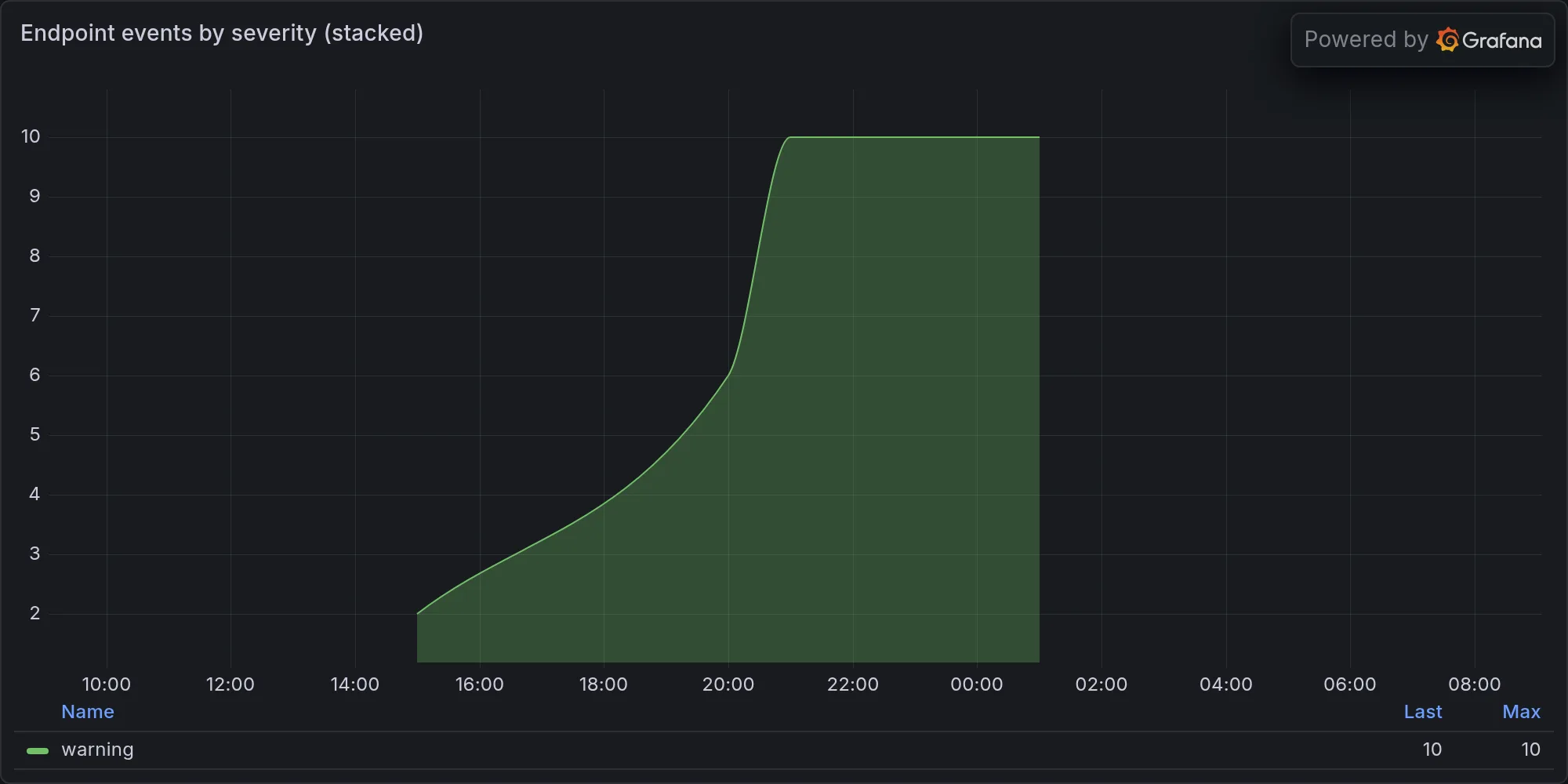Click the 16:00 time axis label

click(x=480, y=684)
